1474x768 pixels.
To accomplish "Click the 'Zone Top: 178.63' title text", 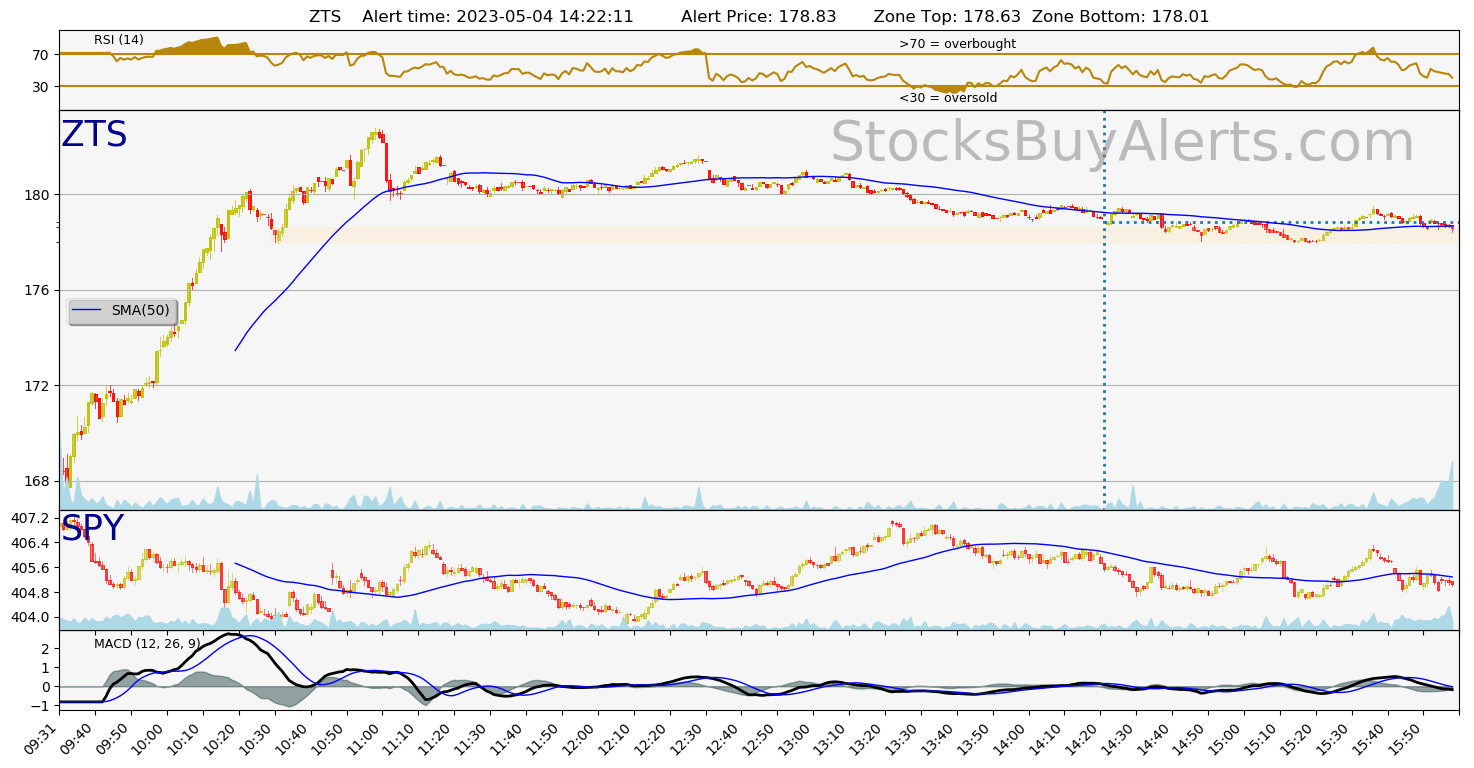I will coord(945,17).
